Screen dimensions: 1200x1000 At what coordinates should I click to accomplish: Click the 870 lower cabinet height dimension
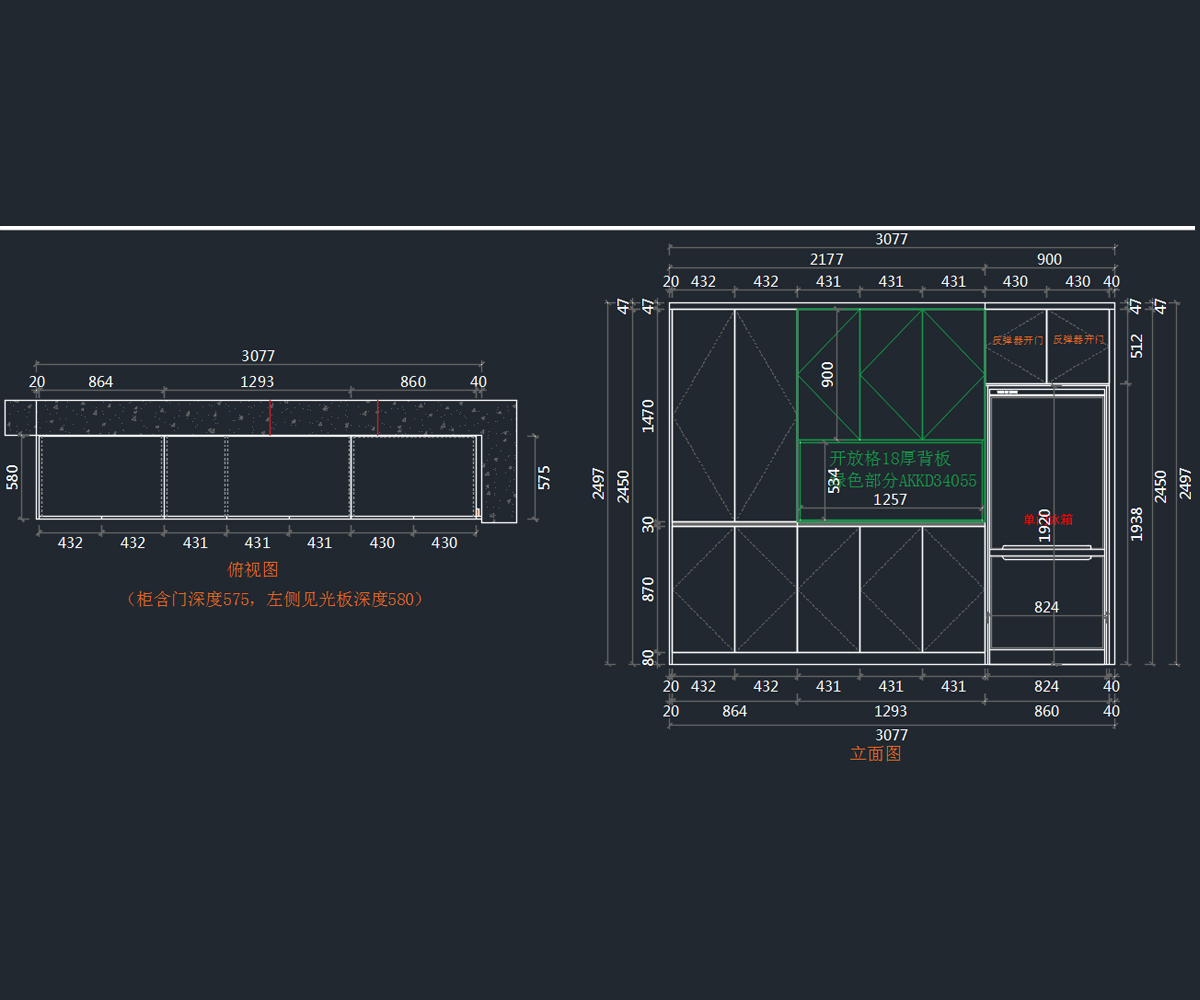(648, 589)
